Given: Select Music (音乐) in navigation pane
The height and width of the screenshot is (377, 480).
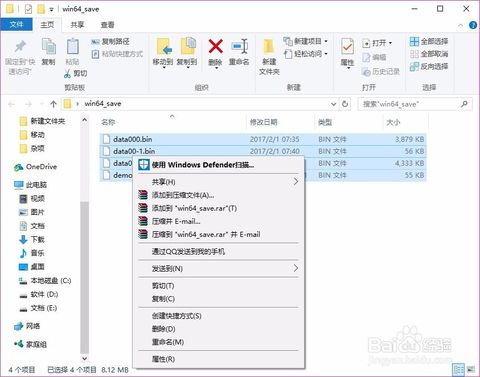Looking at the screenshot, I should [32, 253].
